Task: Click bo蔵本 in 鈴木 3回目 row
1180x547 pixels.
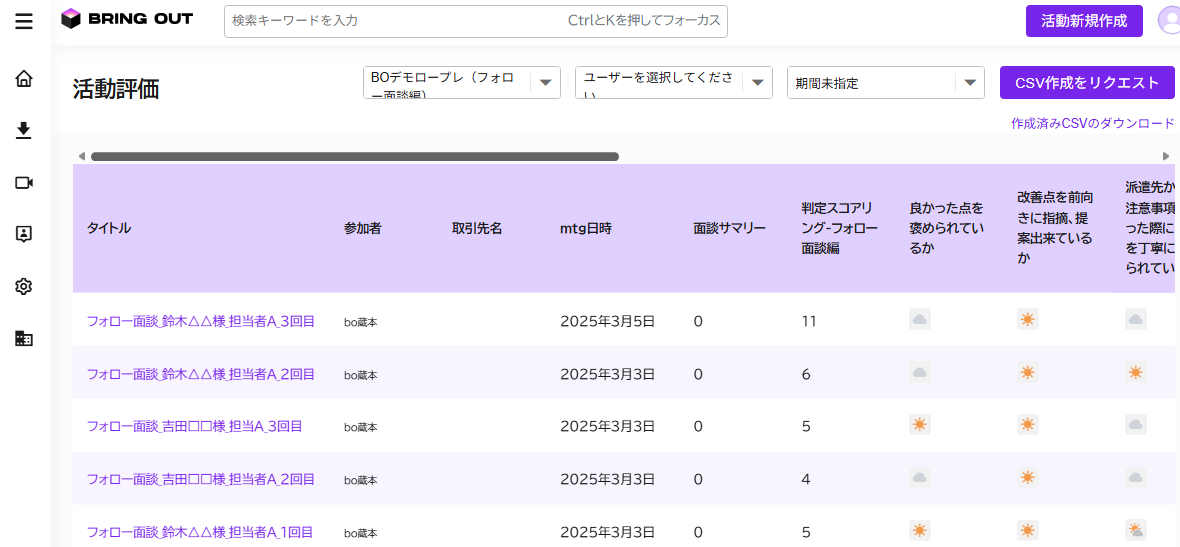Action: coord(360,322)
